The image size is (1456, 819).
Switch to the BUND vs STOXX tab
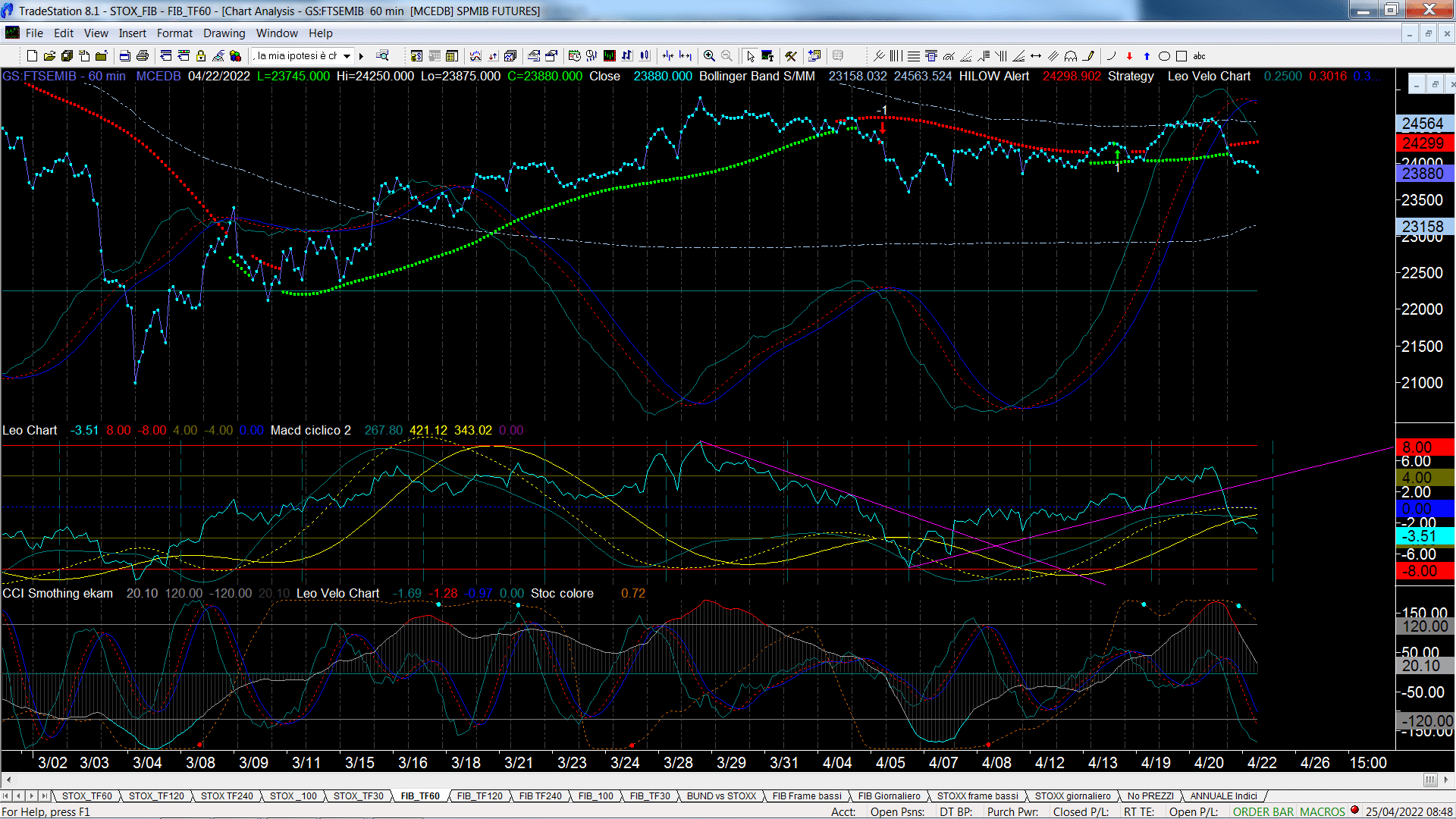[x=721, y=796]
